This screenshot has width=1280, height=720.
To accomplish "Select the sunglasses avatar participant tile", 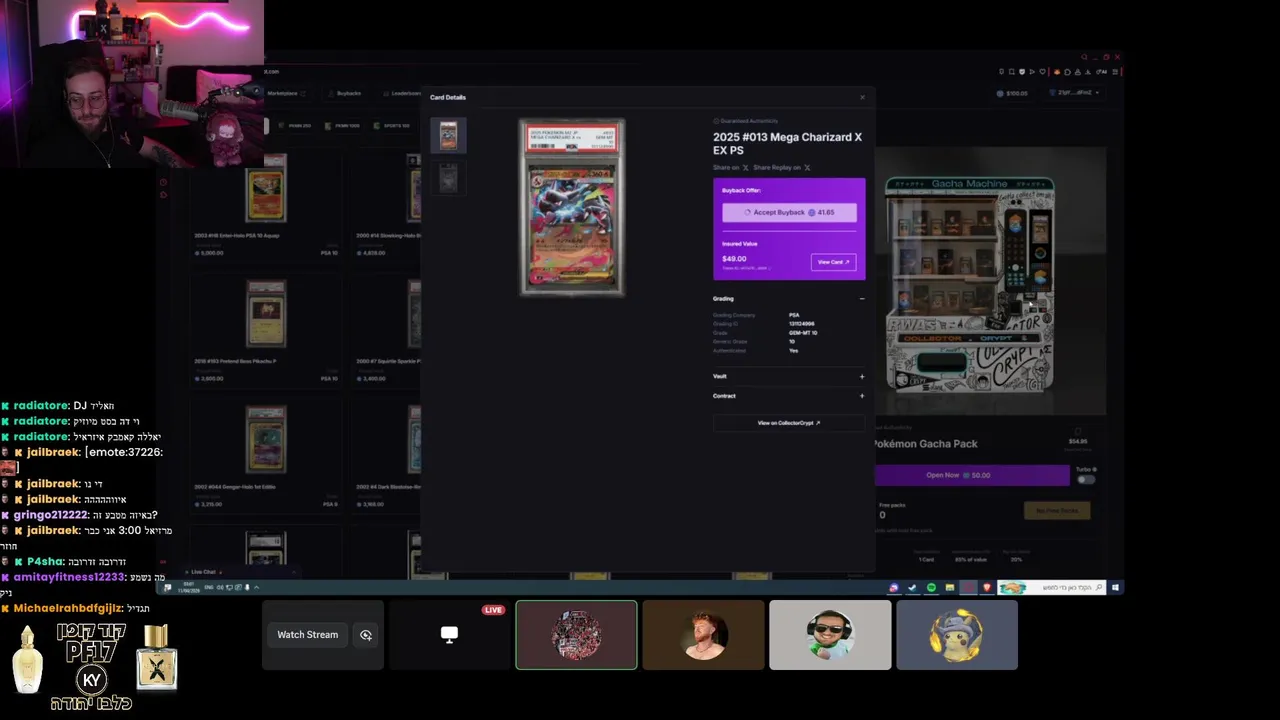I will 830,635.
